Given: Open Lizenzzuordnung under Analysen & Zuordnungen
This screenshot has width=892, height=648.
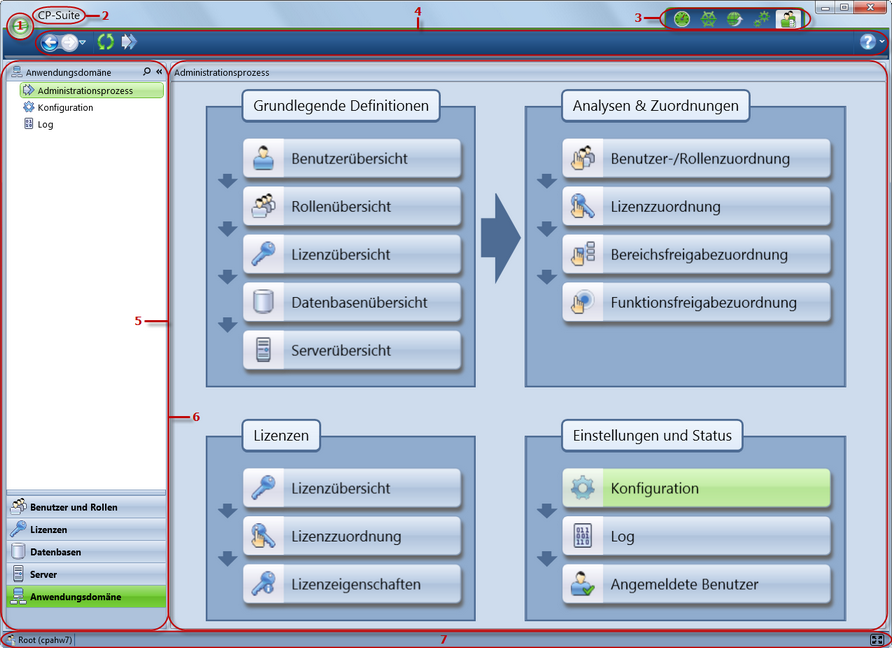Looking at the screenshot, I should click(x=696, y=206).
